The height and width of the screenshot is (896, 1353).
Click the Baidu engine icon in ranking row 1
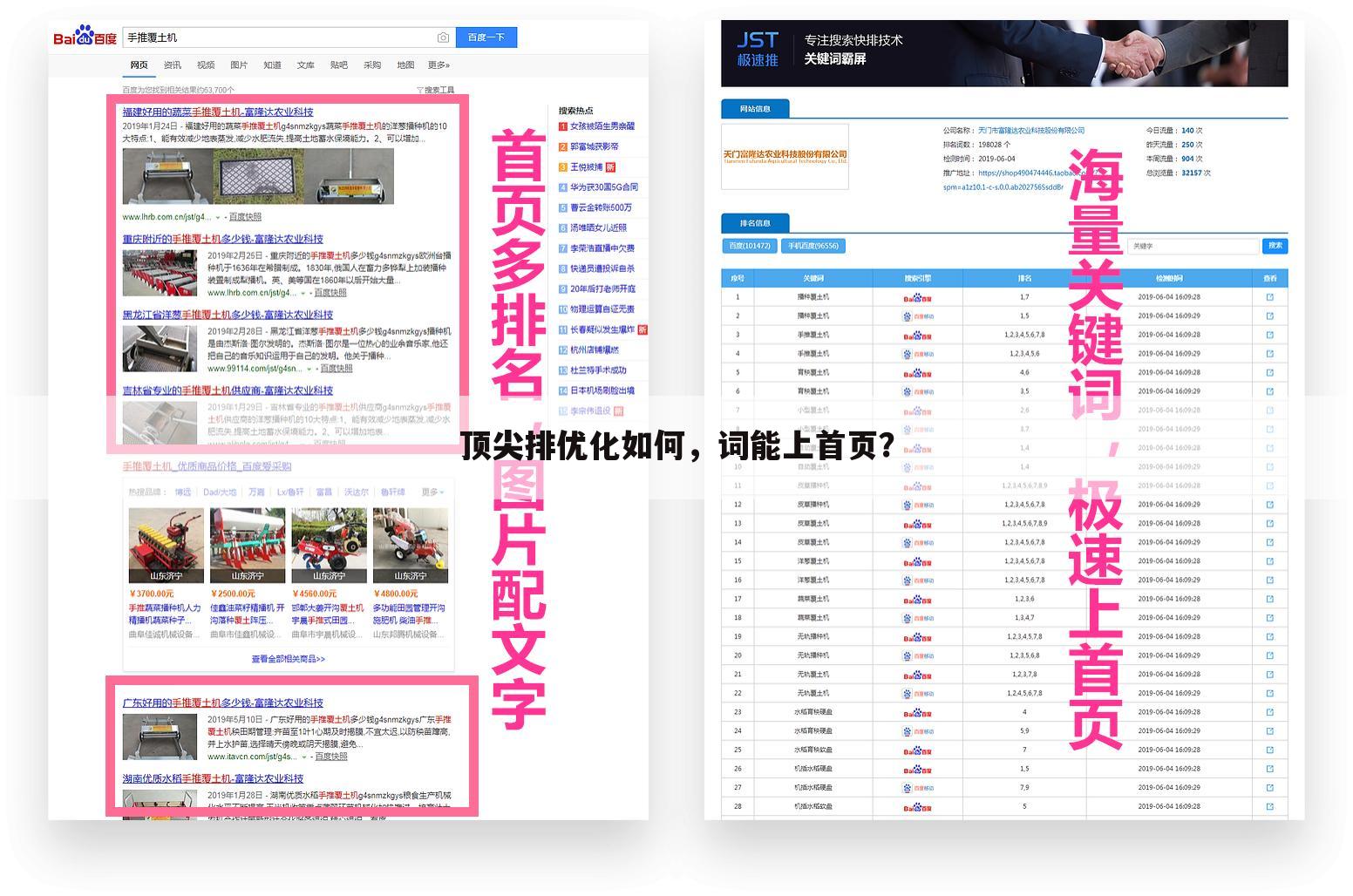click(916, 296)
